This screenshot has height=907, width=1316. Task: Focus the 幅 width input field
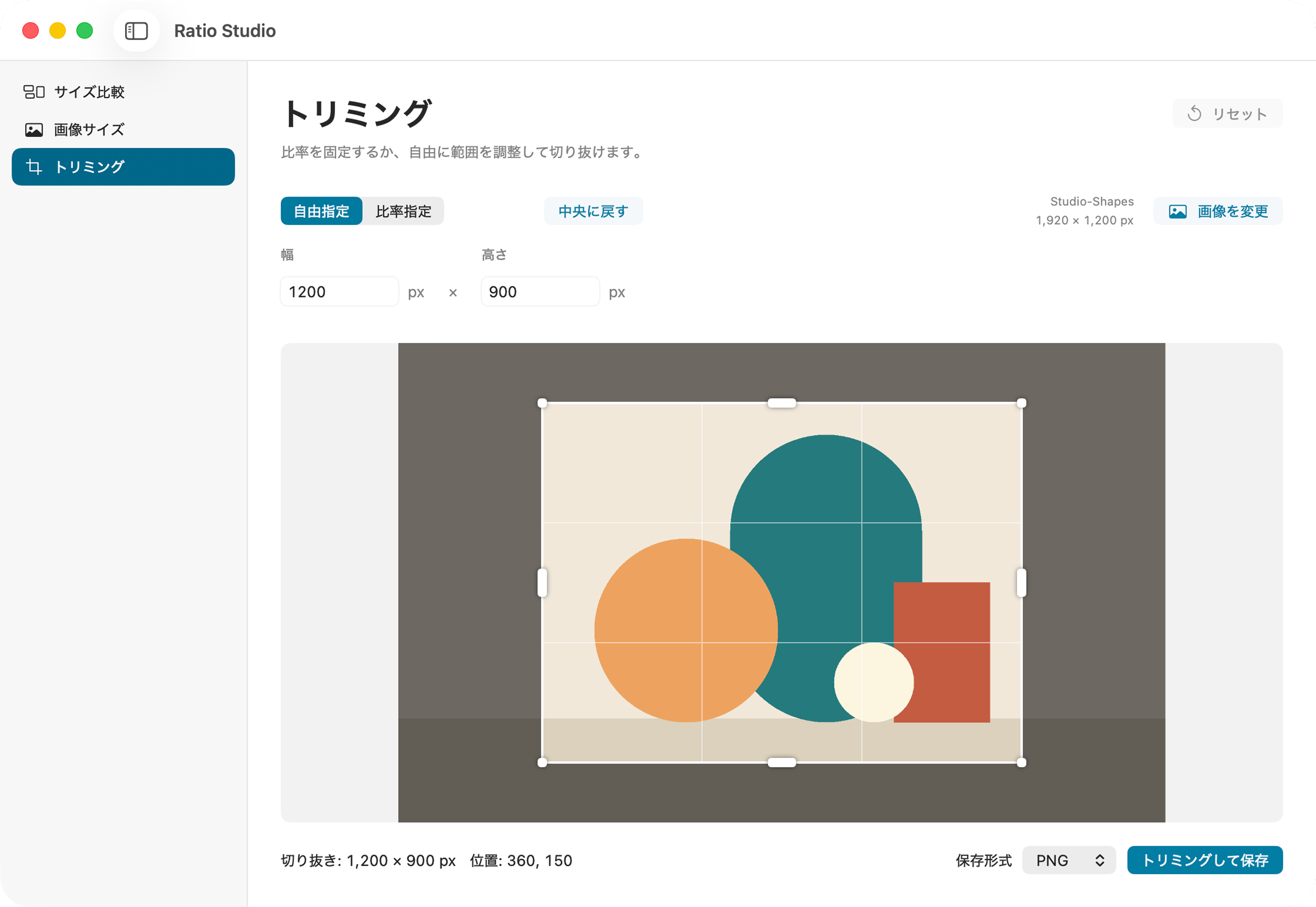click(x=340, y=292)
